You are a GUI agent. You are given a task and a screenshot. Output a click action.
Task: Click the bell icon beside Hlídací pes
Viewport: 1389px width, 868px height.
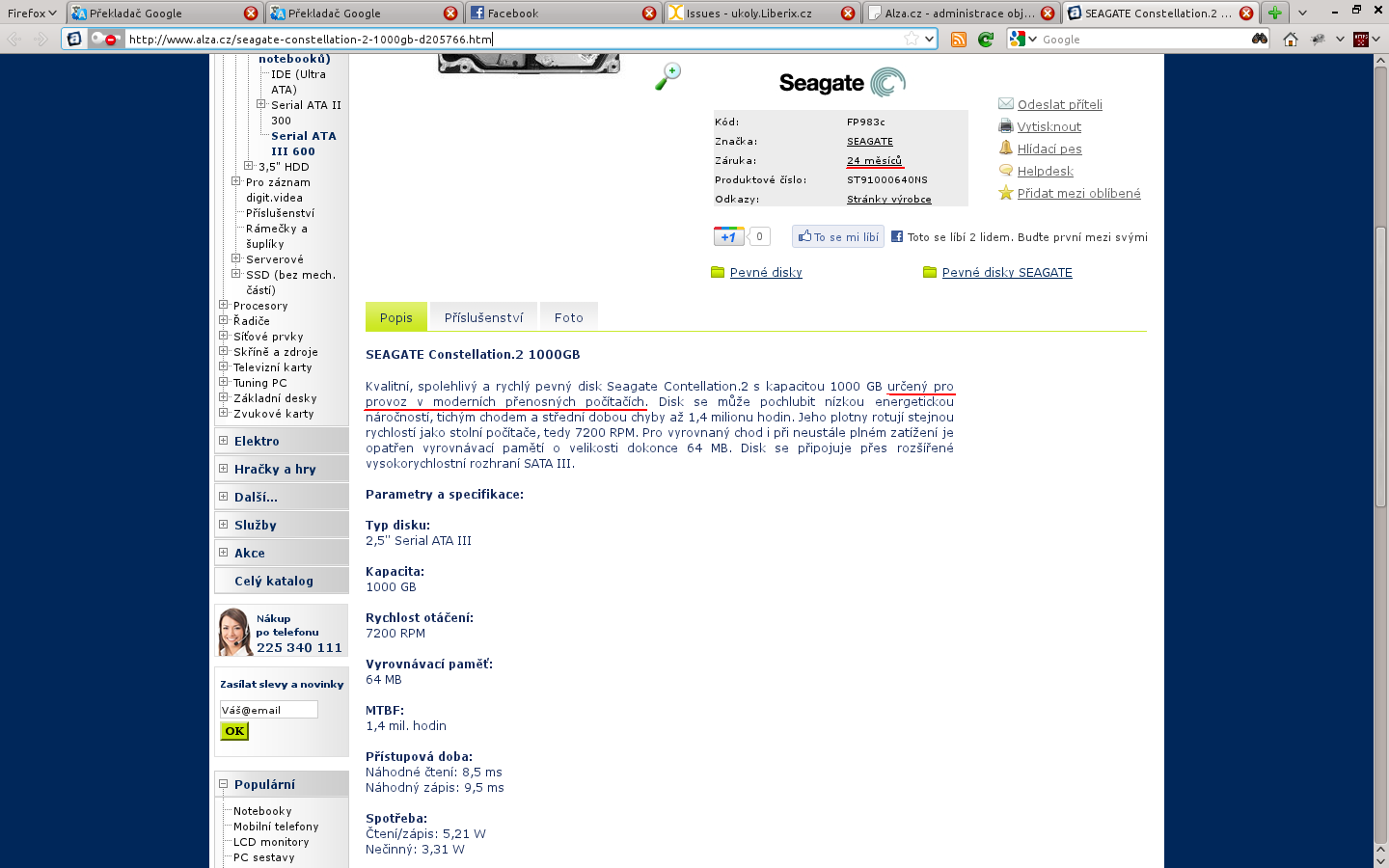coord(1006,148)
